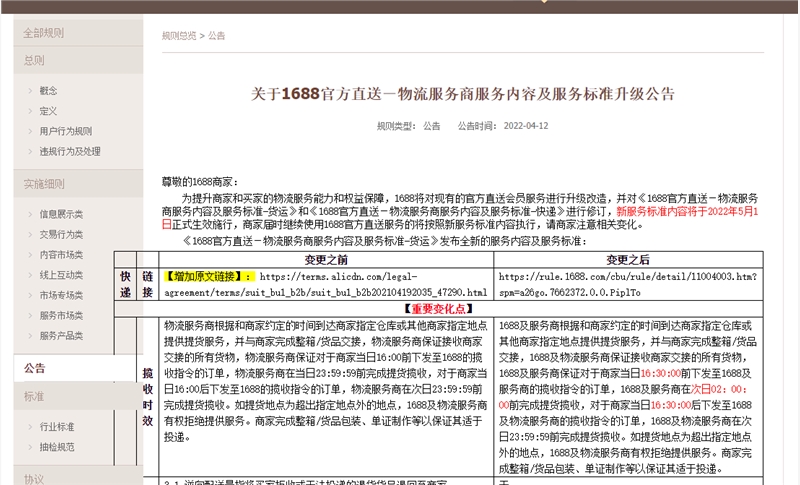Select 信息展示类 in sidebar
This screenshot has height=485, width=800.
pos(61,214)
